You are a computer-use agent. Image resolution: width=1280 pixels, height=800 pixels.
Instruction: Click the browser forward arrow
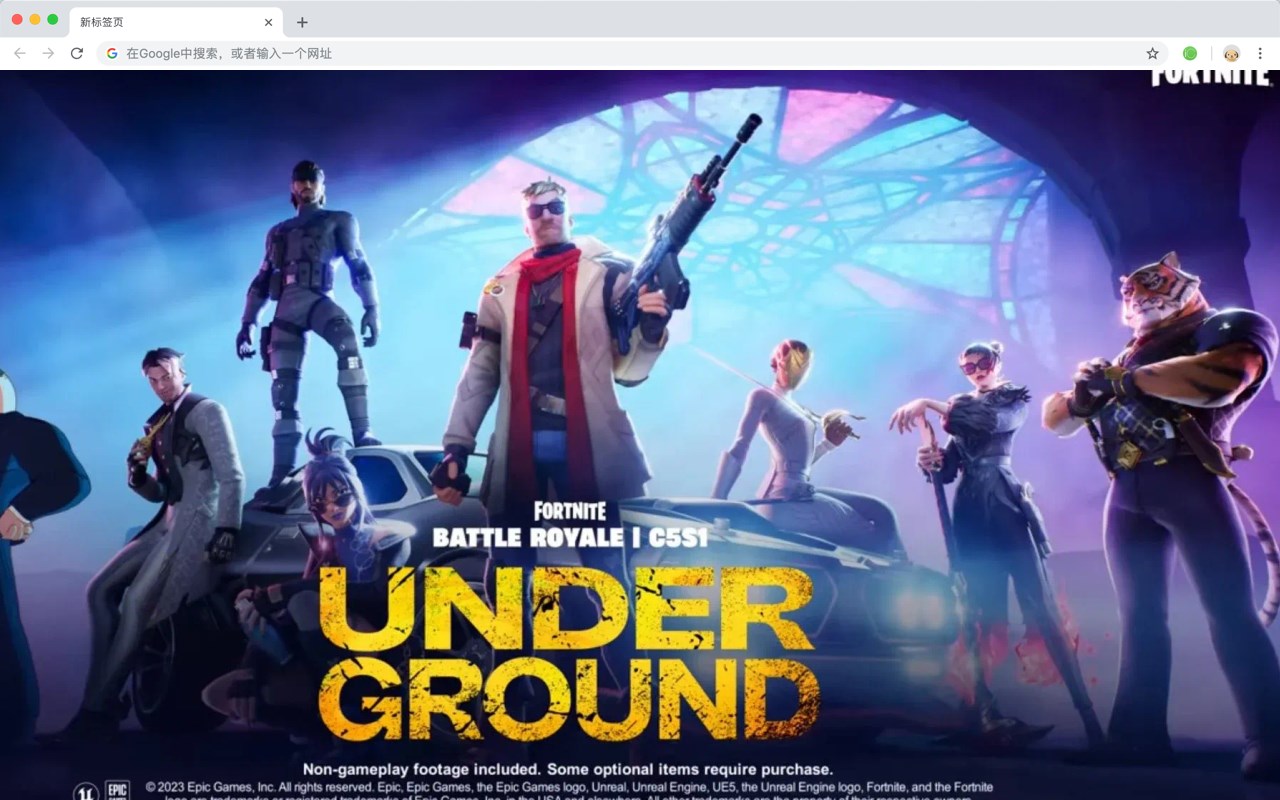tap(48, 53)
